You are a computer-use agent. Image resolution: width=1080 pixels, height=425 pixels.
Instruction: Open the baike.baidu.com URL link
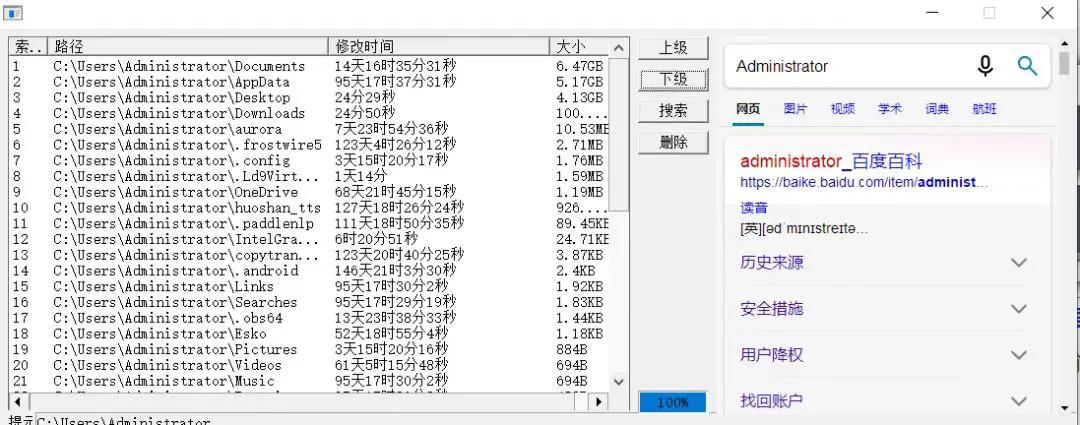click(x=864, y=183)
